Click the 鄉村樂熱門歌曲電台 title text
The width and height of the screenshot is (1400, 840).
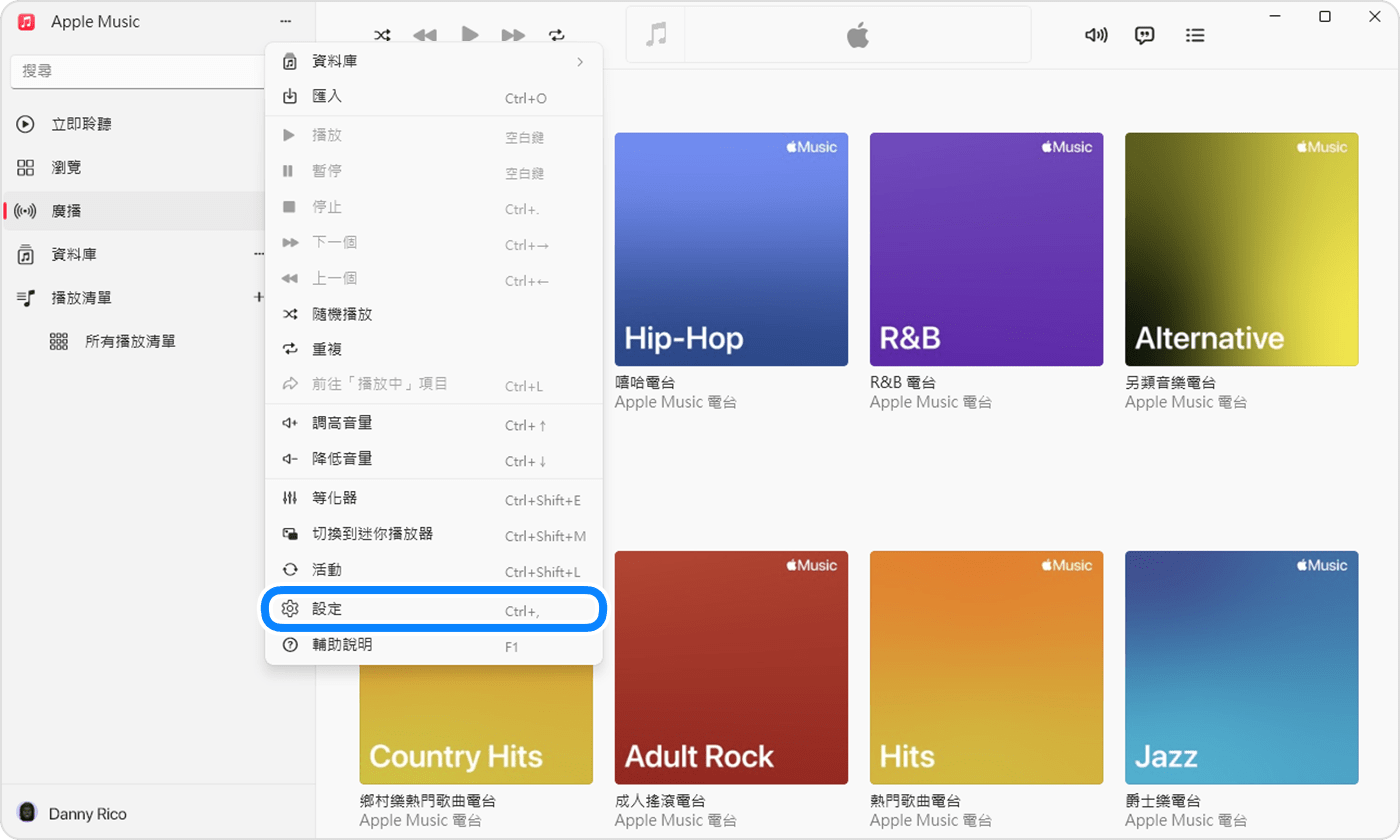(428, 801)
